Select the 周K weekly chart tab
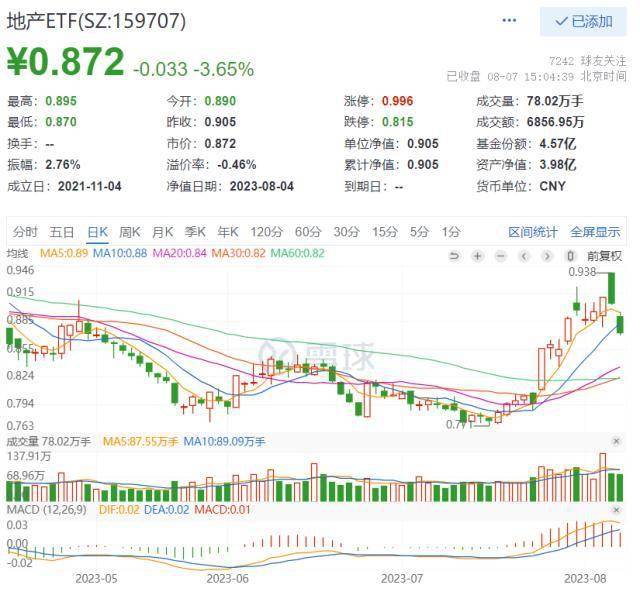This screenshot has width=640, height=595. coord(130,232)
